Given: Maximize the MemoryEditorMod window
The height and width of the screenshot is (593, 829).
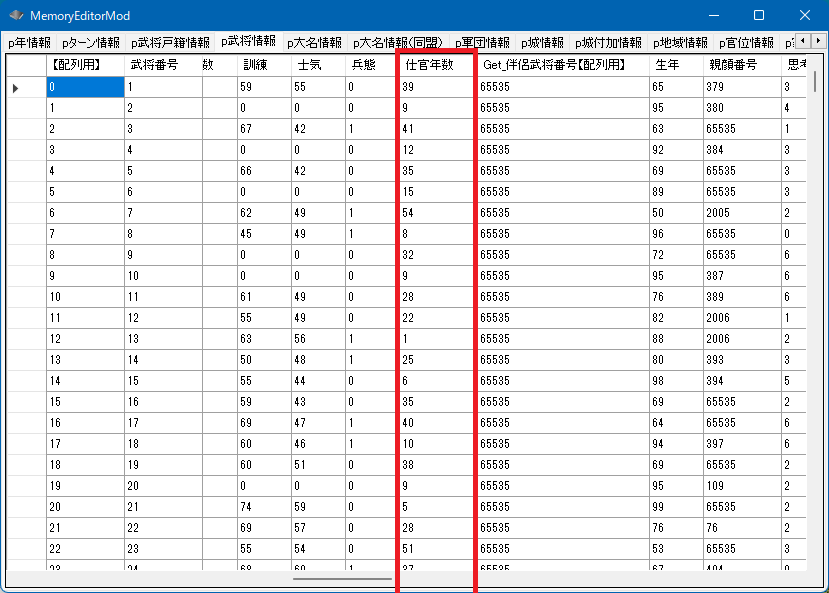Looking at the screenshot, I should [x=758, y=16].
